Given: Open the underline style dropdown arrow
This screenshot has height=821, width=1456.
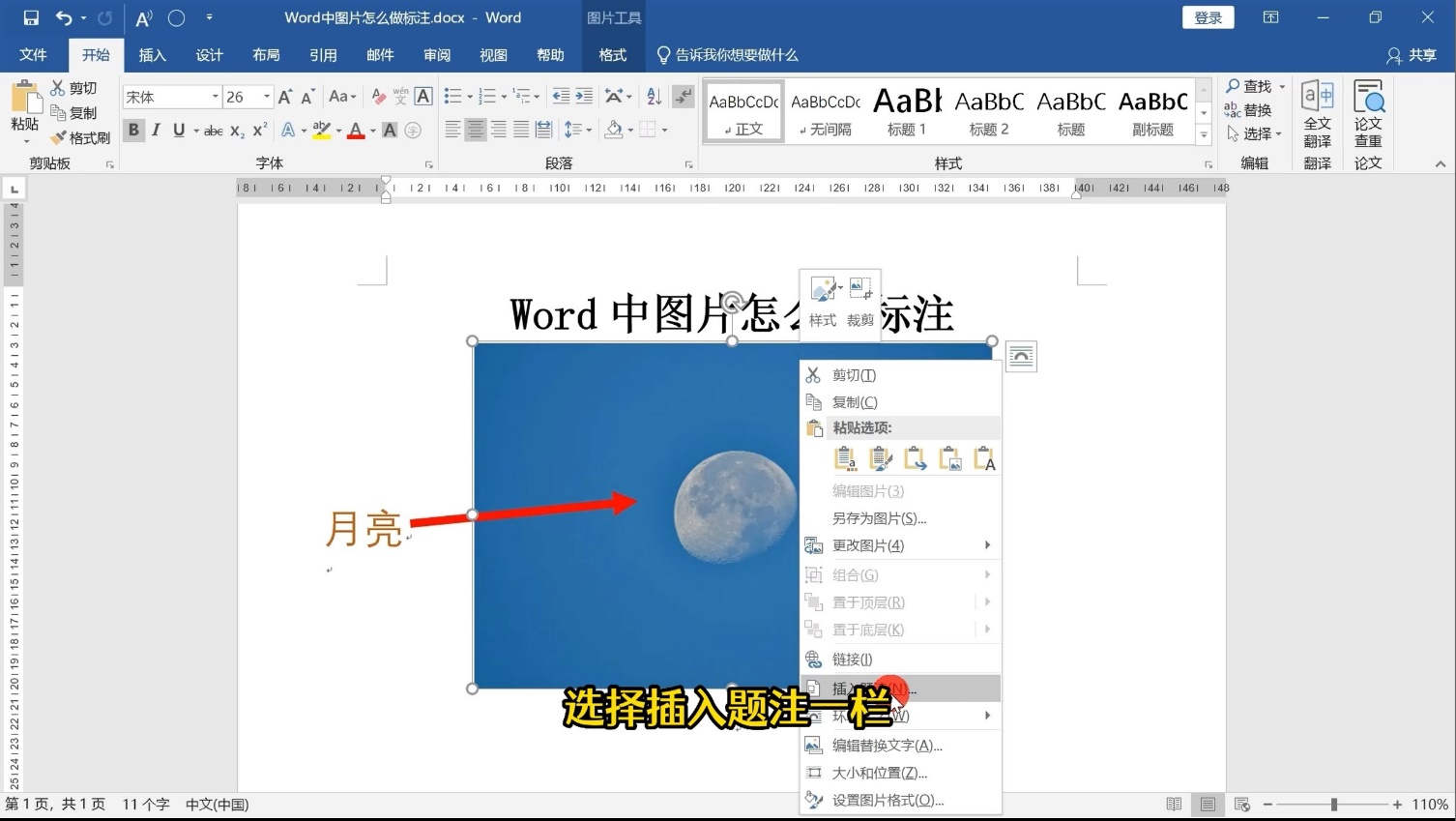Looking at the screenshot, I should pos(195,131).
